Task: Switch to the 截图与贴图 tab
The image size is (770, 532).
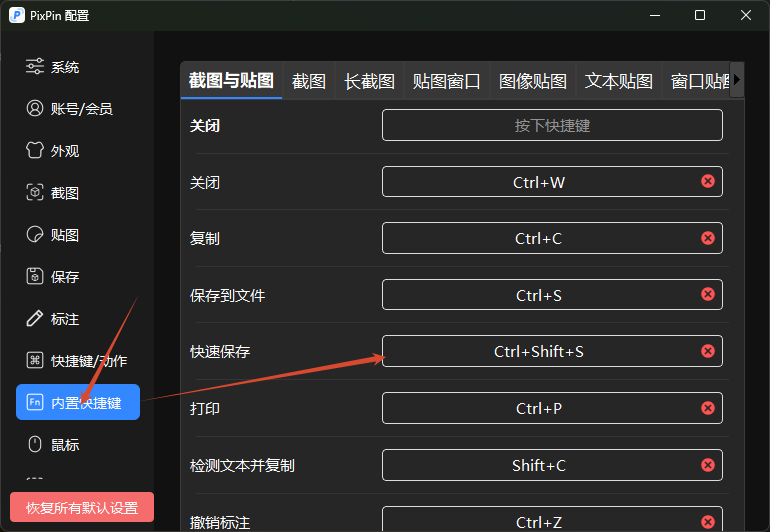Action: pyautogui.click(x=231, y=81)
